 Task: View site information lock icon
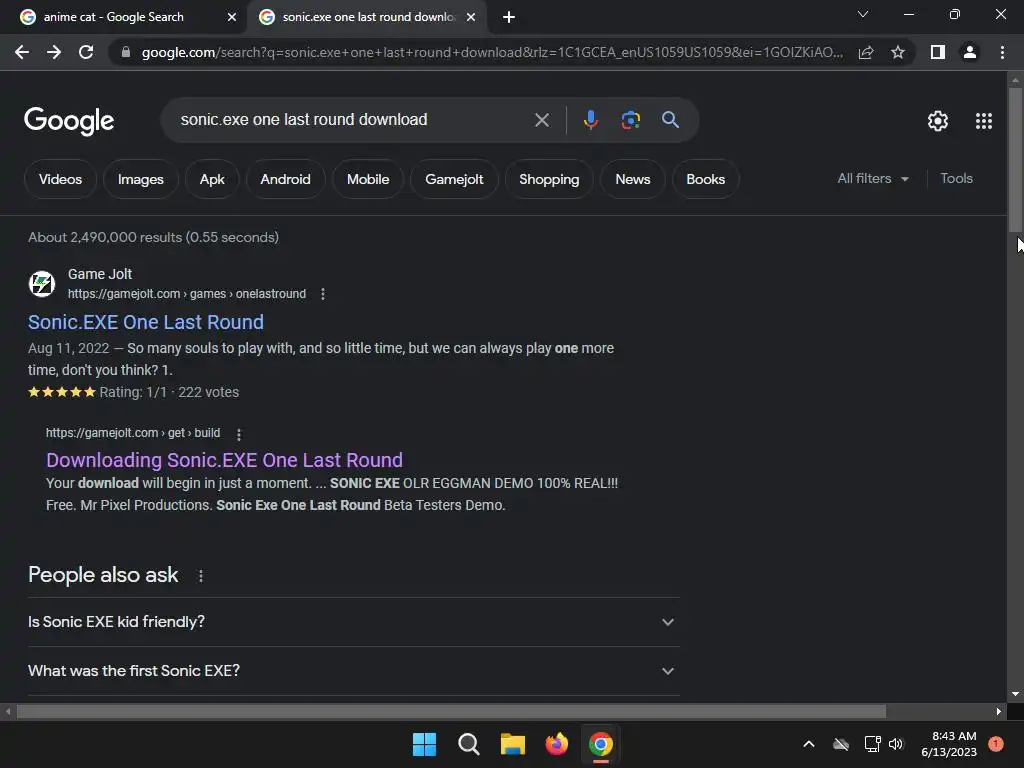point(125,52)
